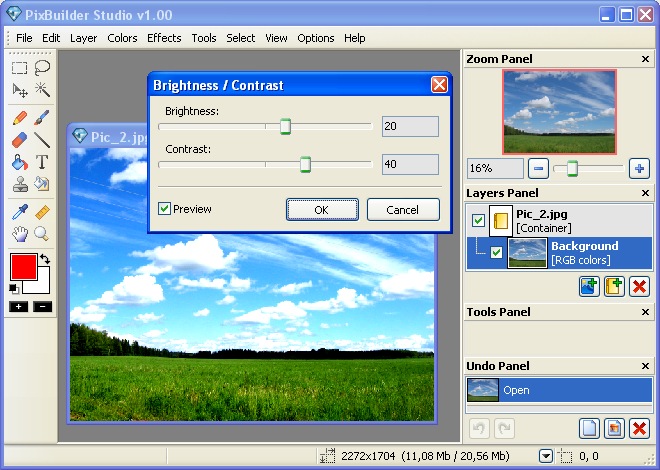This screenshot has width=660, height=470.
Task: Close the Layers Panel
Action: click(x=645, y=193)
